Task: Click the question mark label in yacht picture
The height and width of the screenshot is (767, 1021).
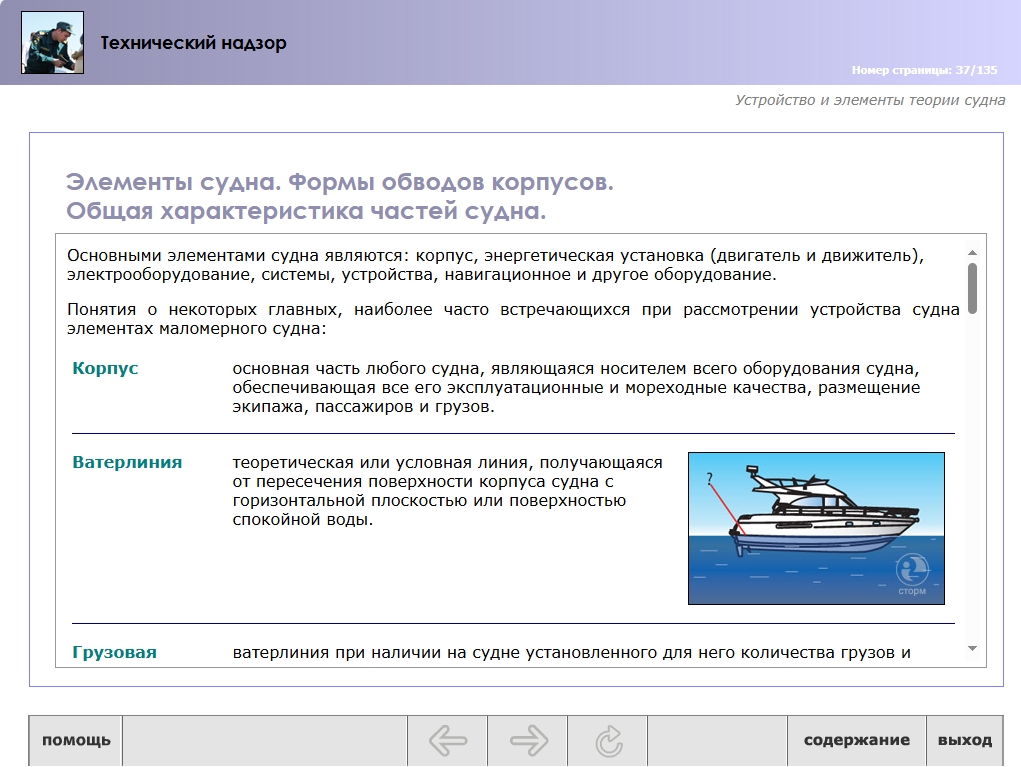Action: (x=710, y=479)
